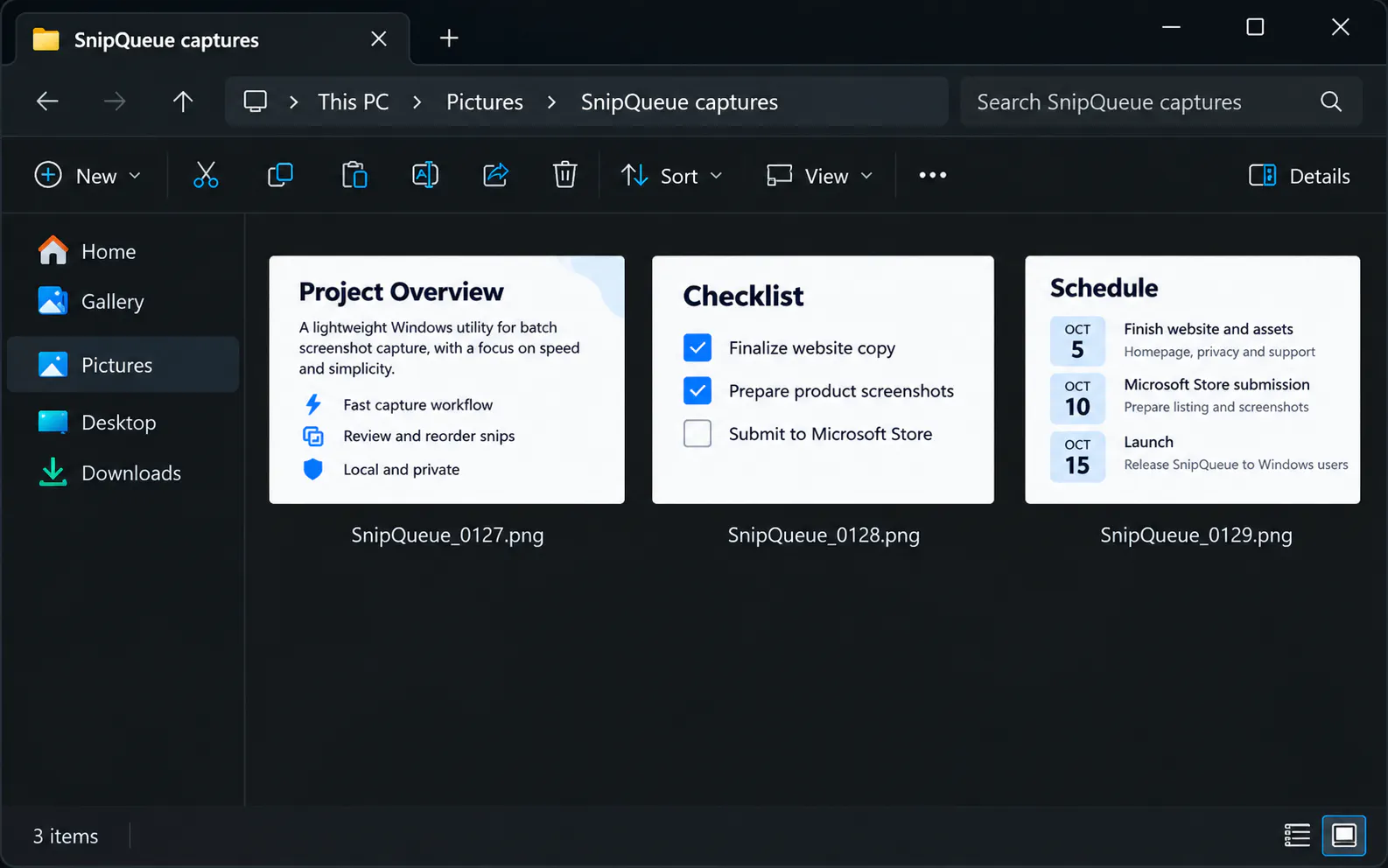
Task: Go back with the left arrow
Action: point(47,101)
